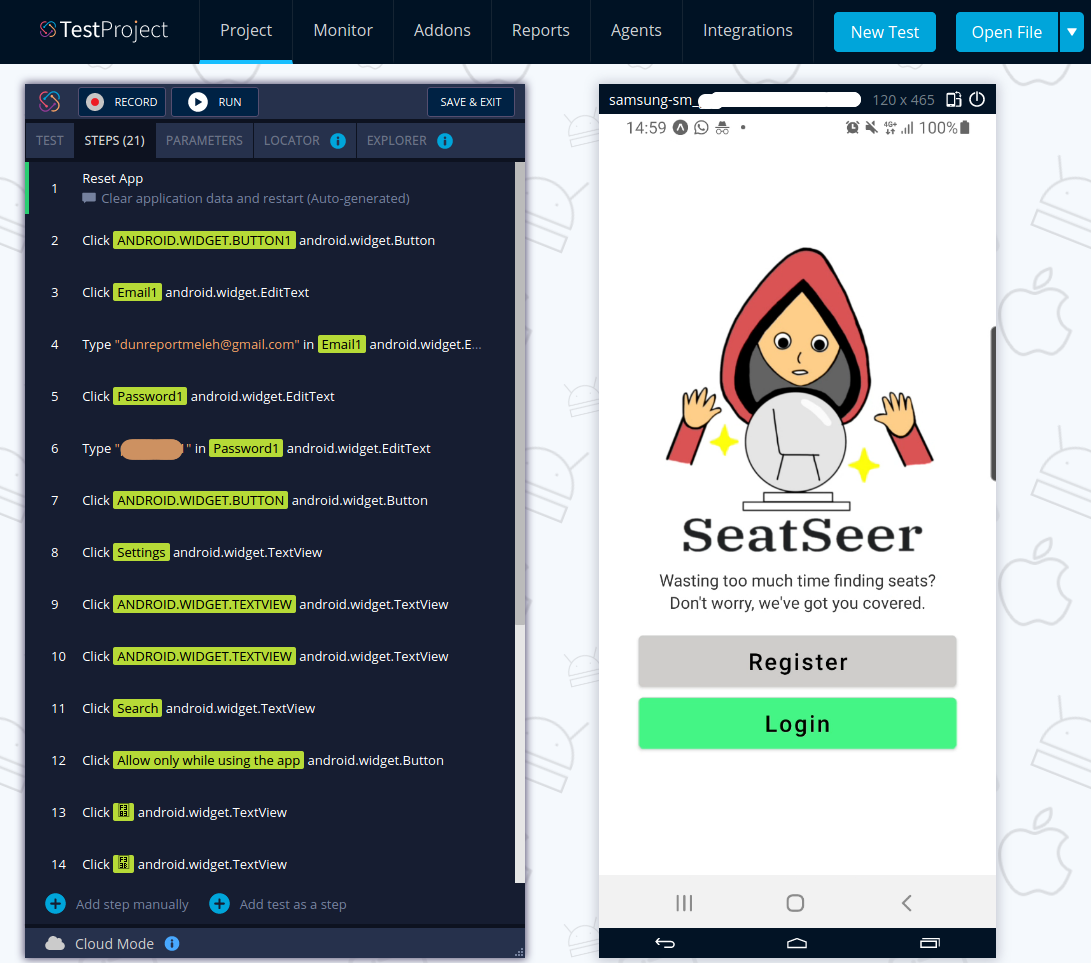1091x963 pixels.
Task: Click the Explorer info icon
Action: click(447, 140)
